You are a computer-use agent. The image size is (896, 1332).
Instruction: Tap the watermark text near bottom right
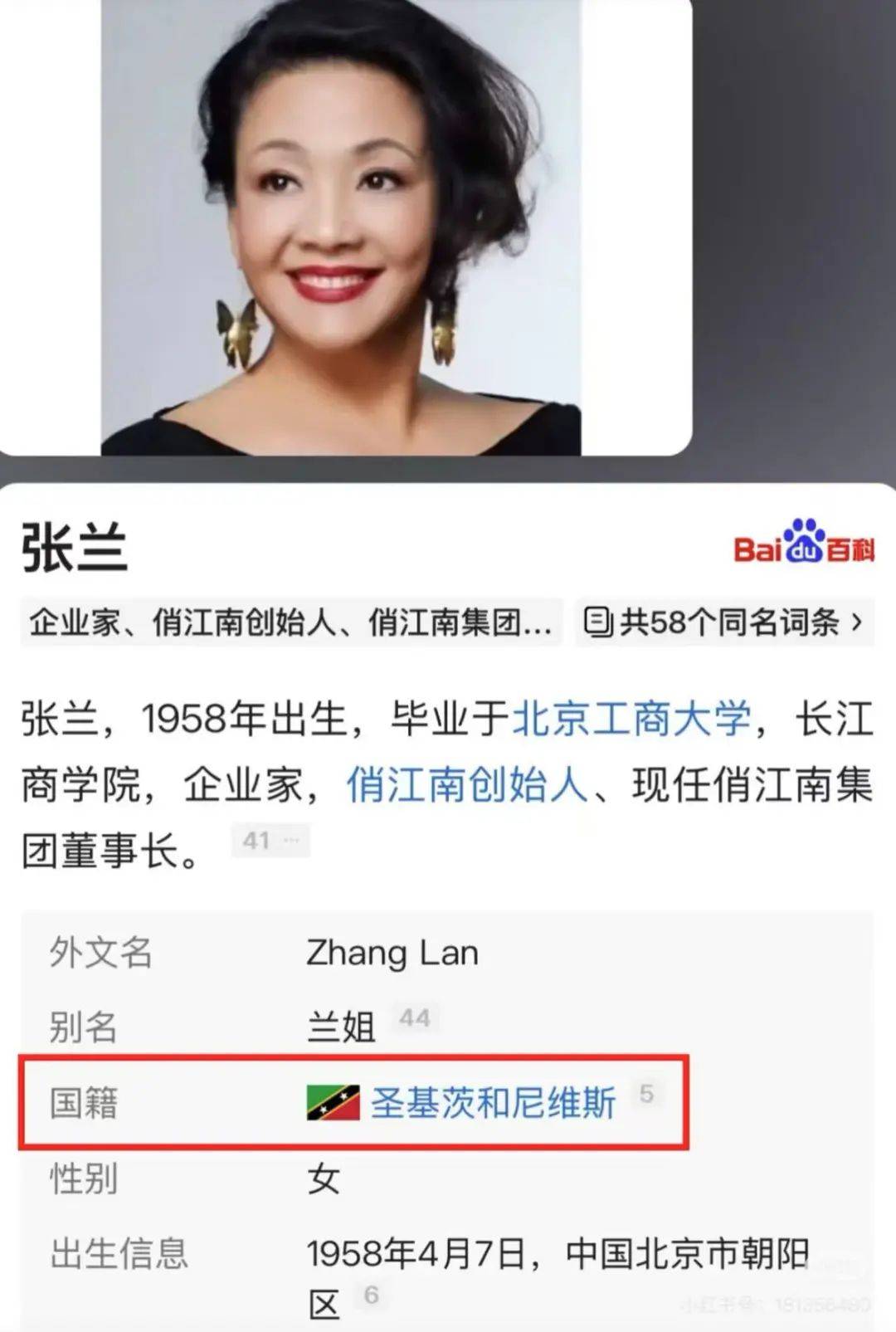[x=775, y=1305]
